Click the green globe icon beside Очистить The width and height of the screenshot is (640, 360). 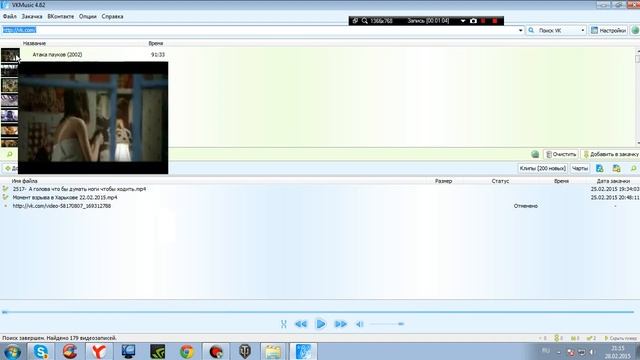535,154
